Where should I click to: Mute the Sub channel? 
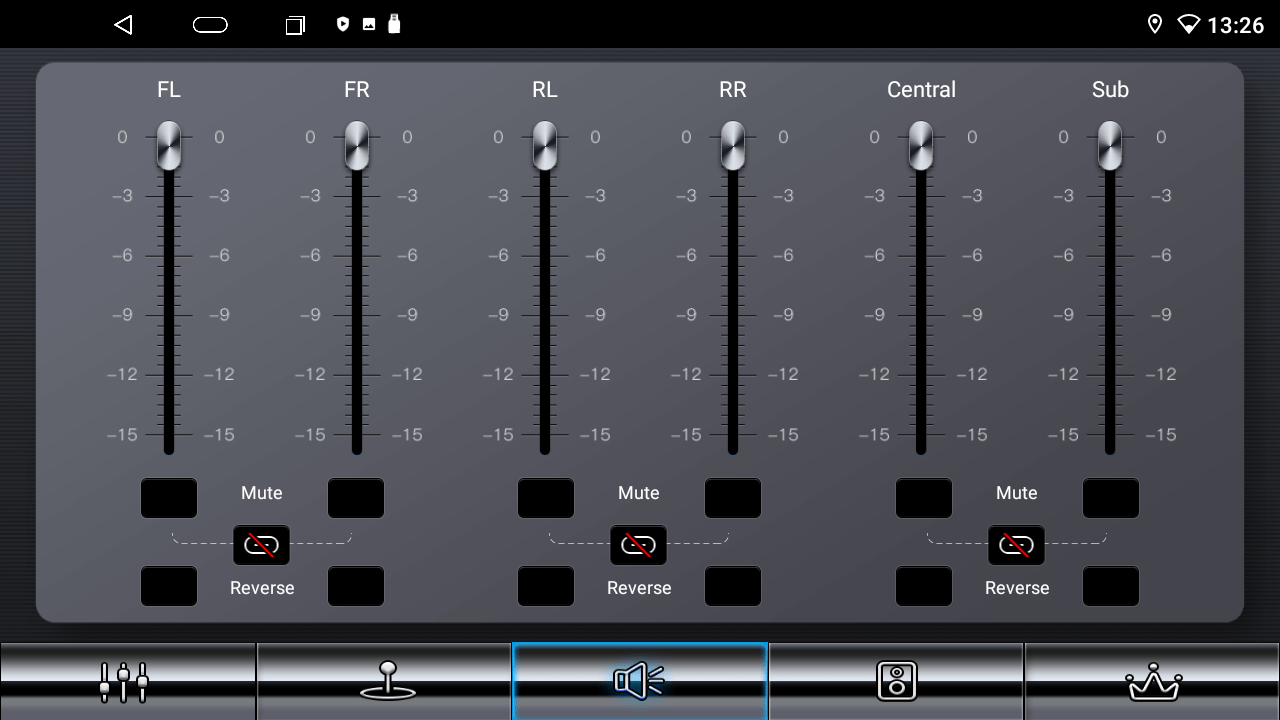click(x=1111, y=498)
